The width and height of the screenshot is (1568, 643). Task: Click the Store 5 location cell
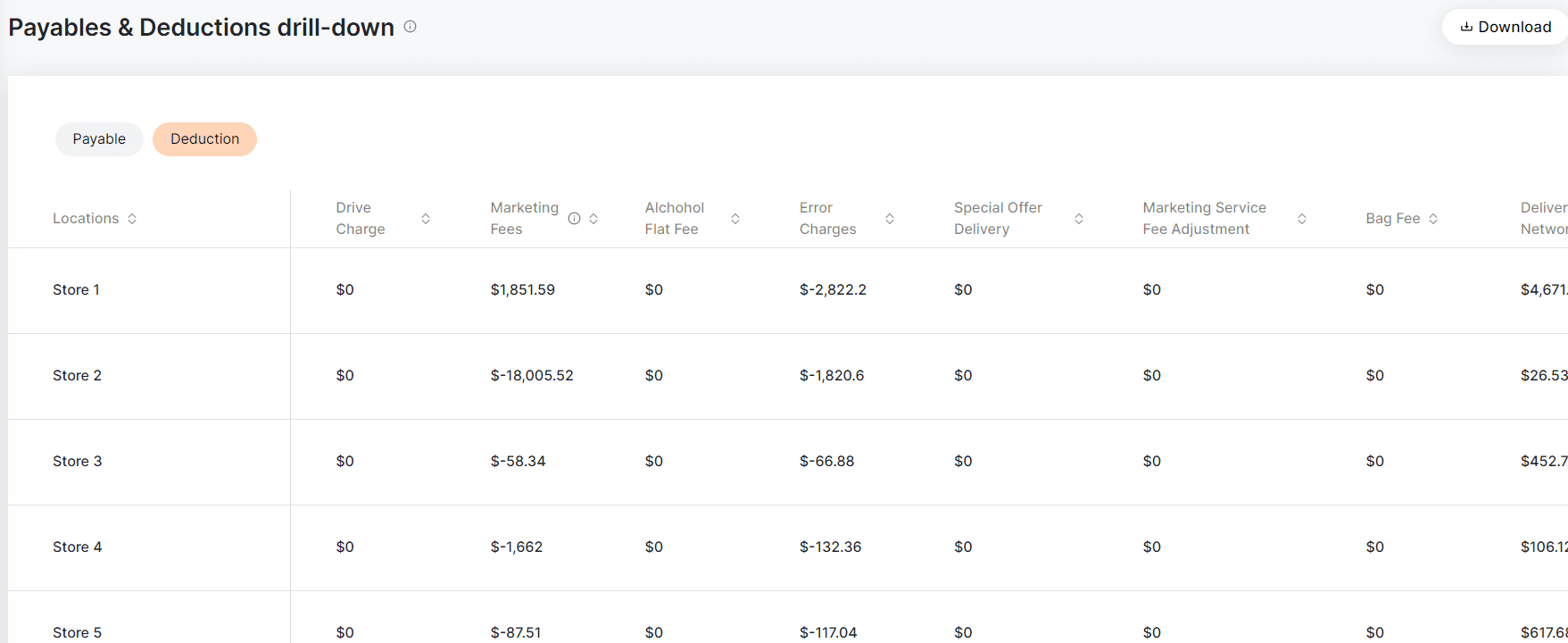click(x=78, y=632)
